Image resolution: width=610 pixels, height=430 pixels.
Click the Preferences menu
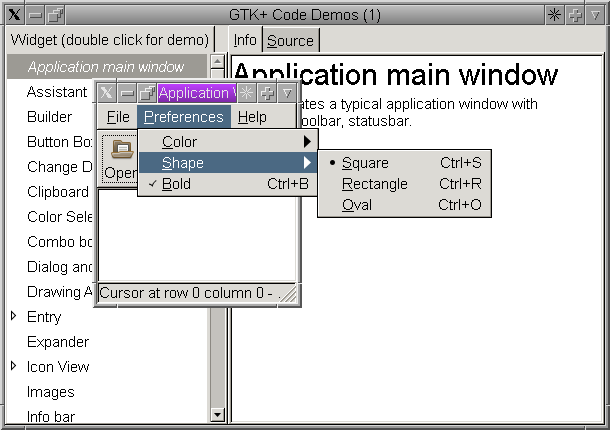click(184, 117)
